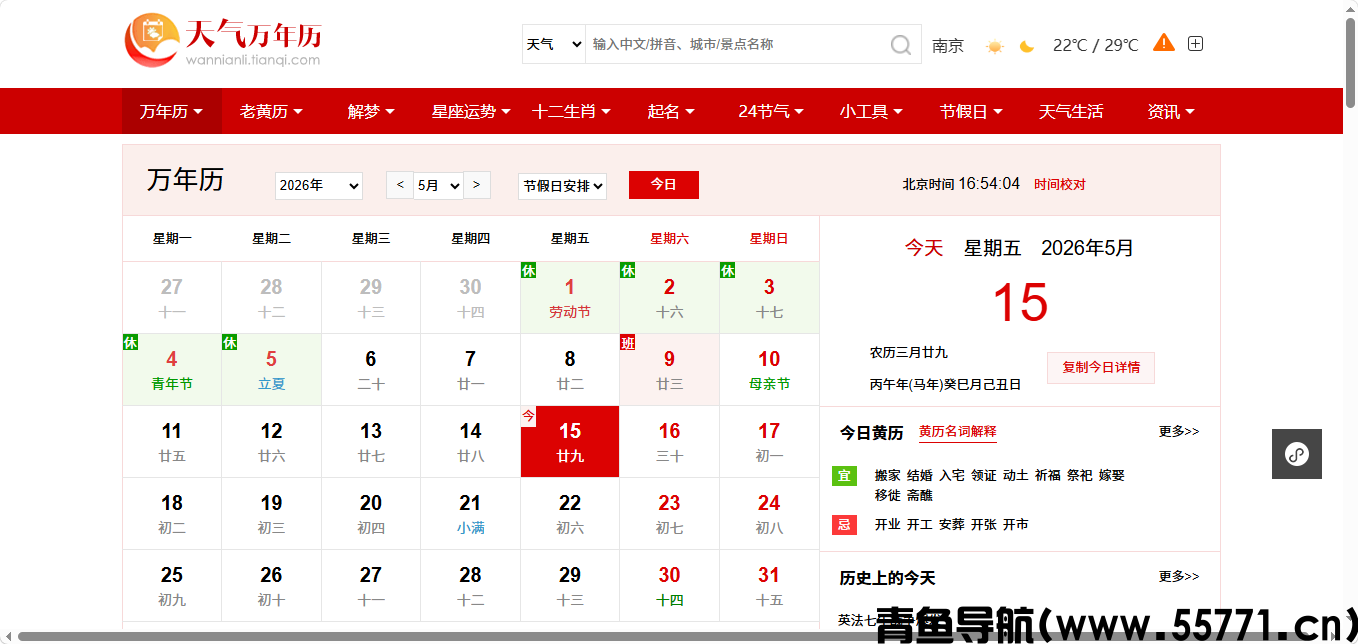Go to next month arrow
The height and width of the screenshot is (644, 1358).
pyautogui.click(x=477, y=185)
